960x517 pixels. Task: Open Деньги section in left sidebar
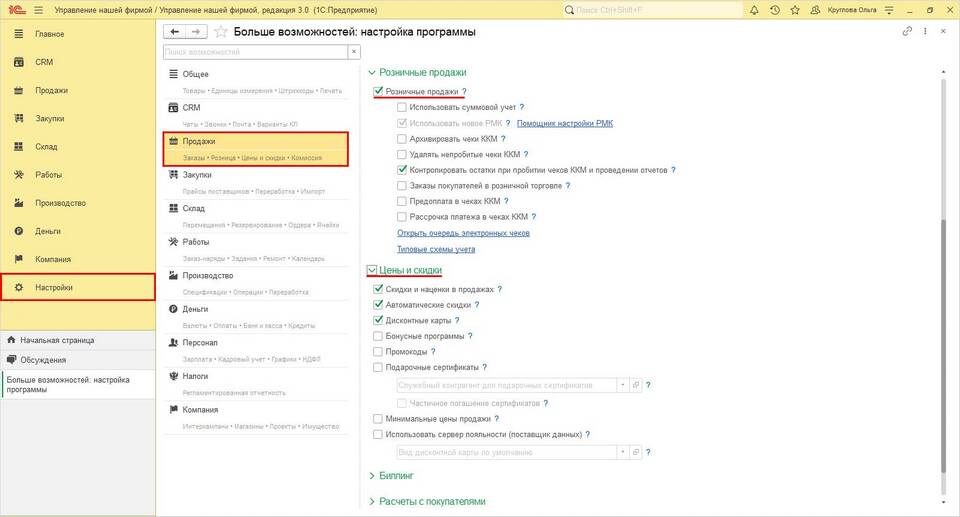coord(77,232)
